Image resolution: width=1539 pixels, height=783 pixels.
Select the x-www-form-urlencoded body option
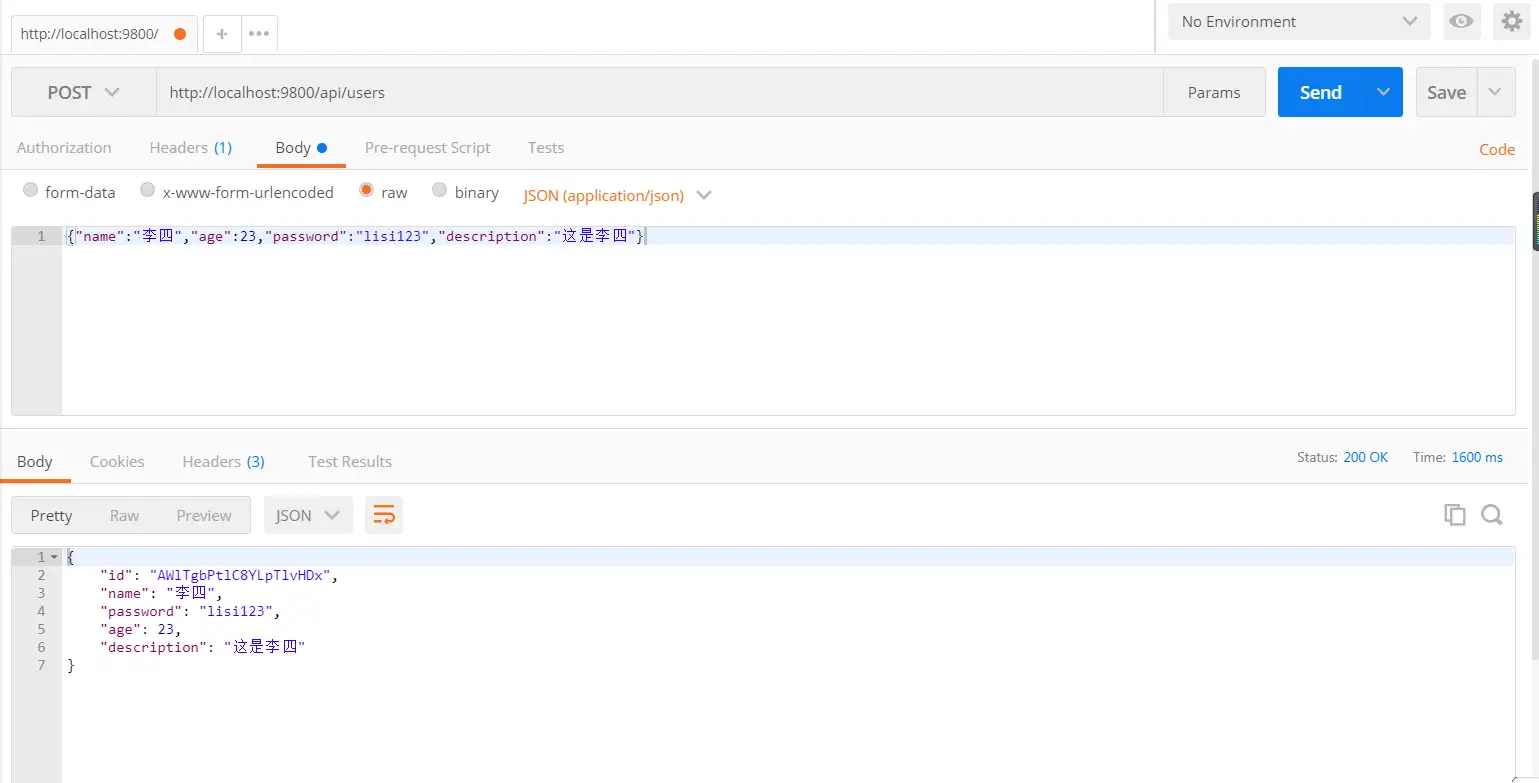click(x=148, y=190)
